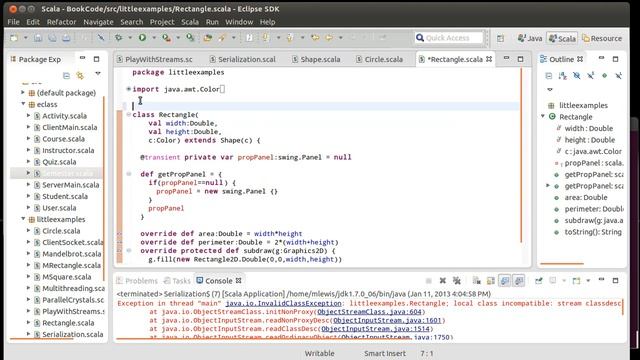Open the Debug button dropdown arrow
This screenshot has width=640, height=360.
pos(130,38)
